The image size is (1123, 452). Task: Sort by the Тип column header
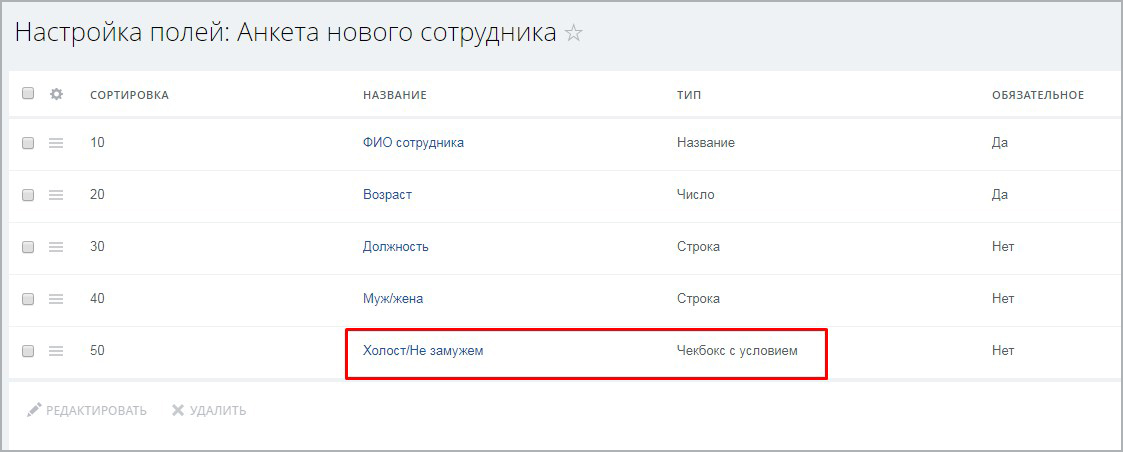pyautogui.click(x=689, y=95)
